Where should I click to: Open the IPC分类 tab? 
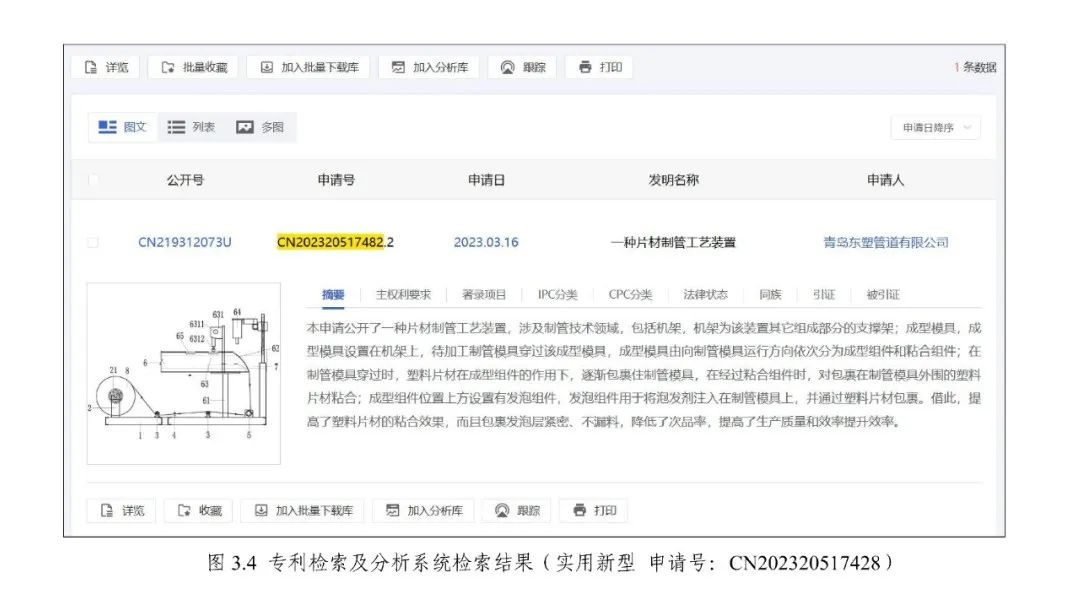click(x=557, y=295)
